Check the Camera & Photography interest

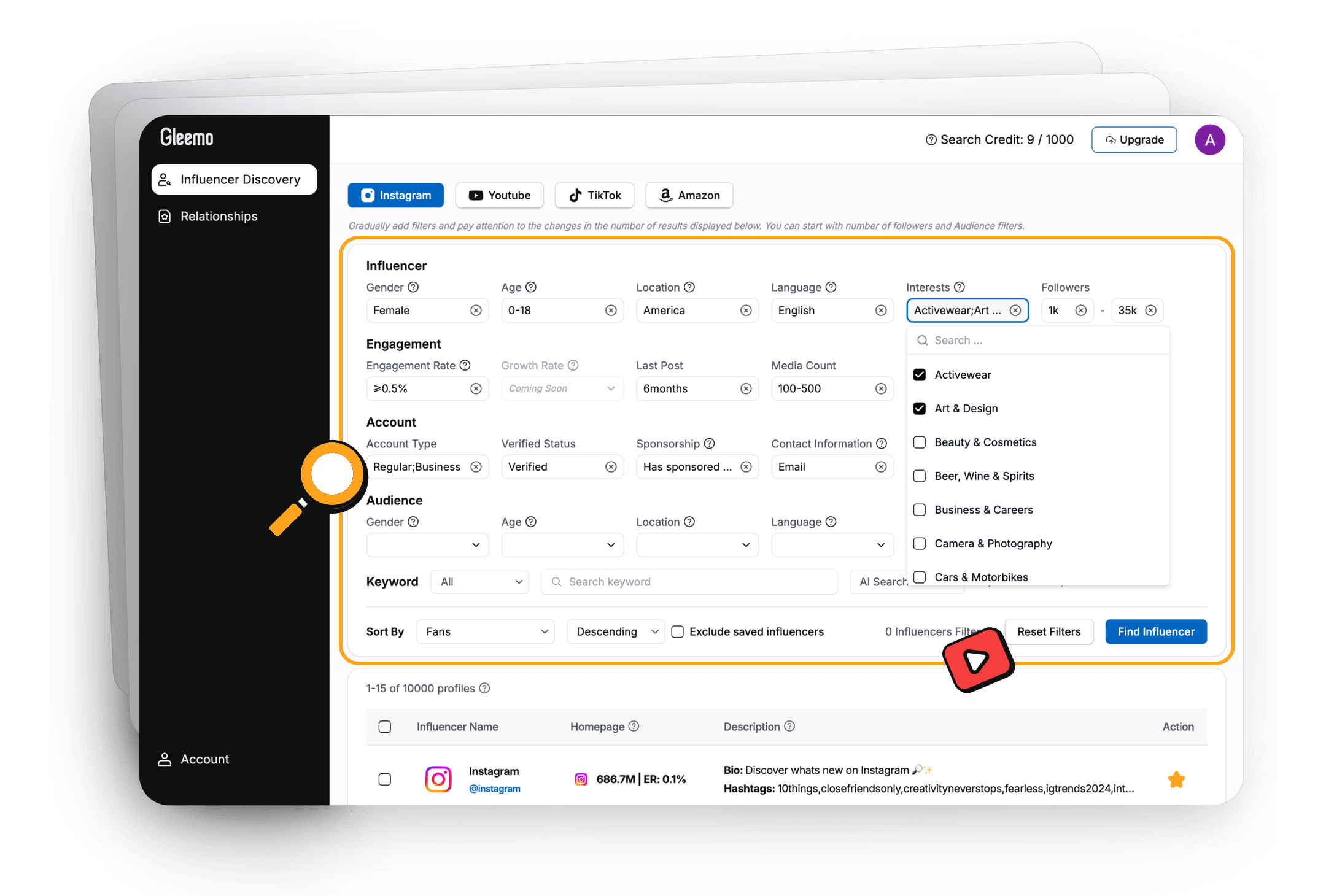click(x=920, y=543)
